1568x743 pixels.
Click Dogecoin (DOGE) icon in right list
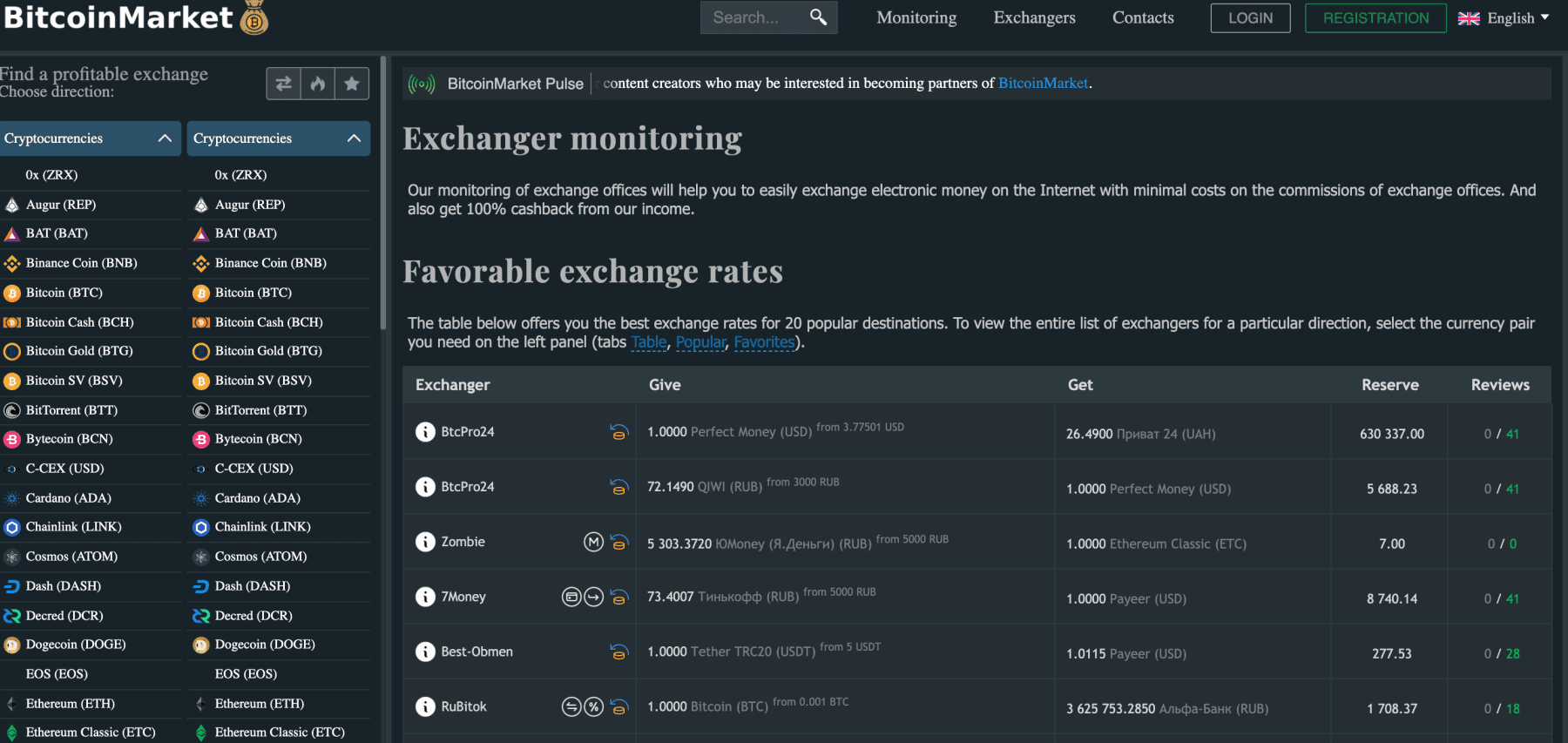(x=201, y=645)
